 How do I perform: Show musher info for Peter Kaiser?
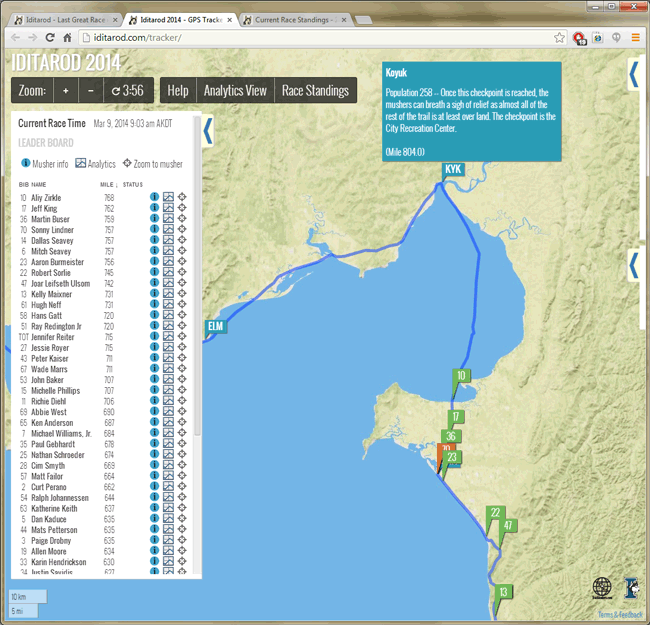click(154, 358)
